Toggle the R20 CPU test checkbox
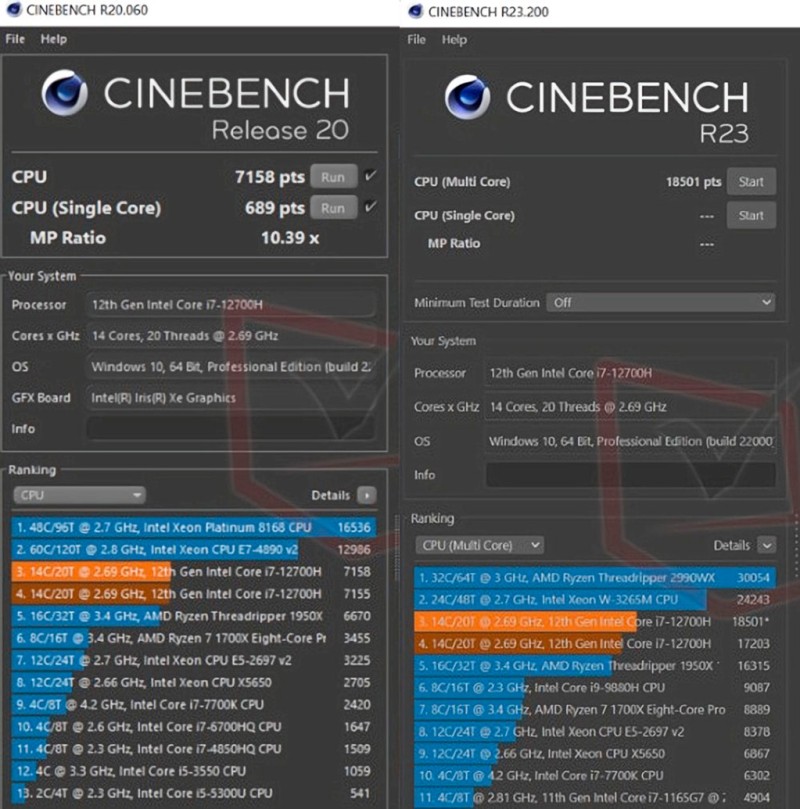 370,176
